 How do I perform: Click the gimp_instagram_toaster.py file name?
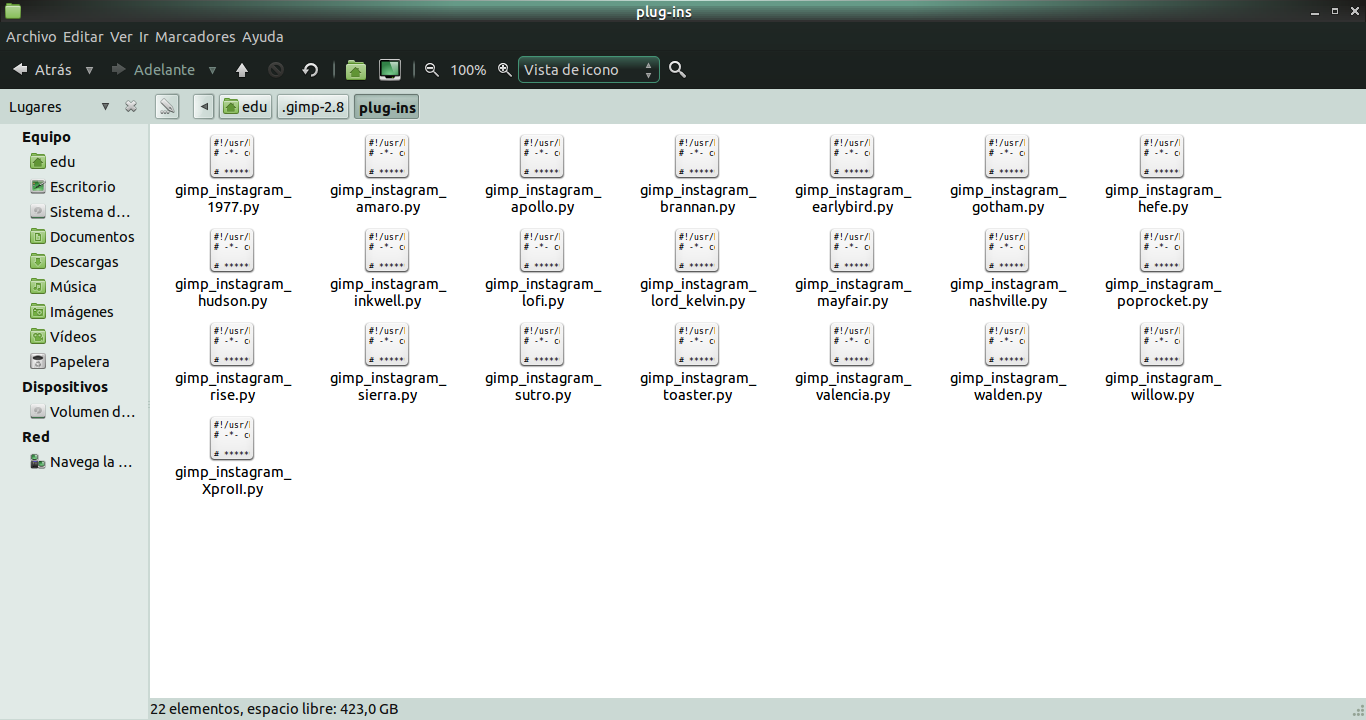(x=697, y=386)
